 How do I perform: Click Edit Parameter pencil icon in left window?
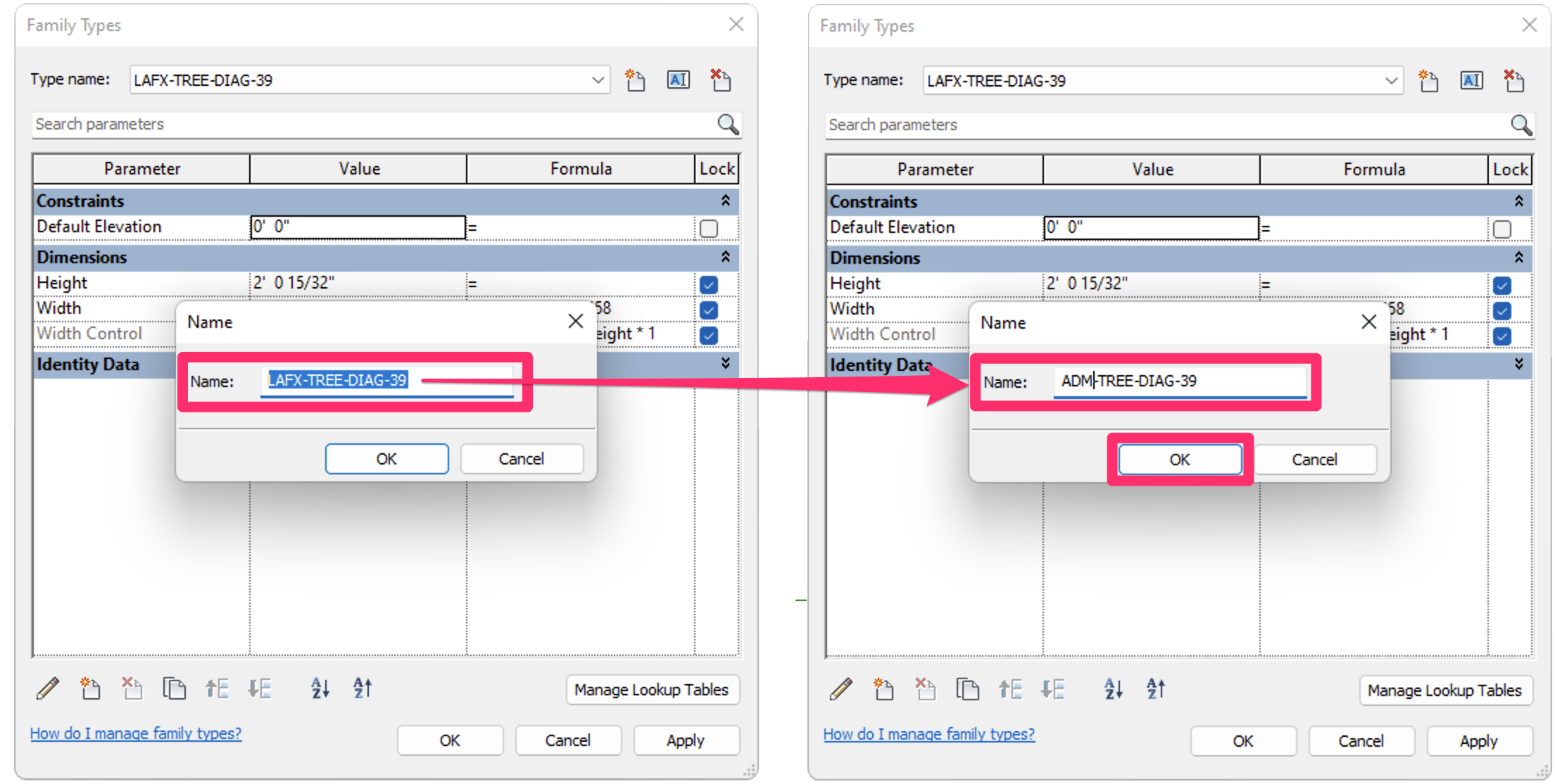click(47, 688)
